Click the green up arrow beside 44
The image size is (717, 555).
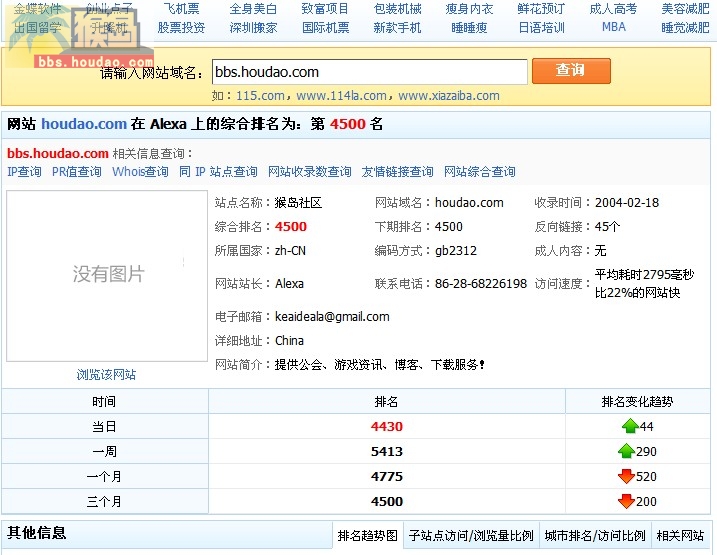coord(630,426)
